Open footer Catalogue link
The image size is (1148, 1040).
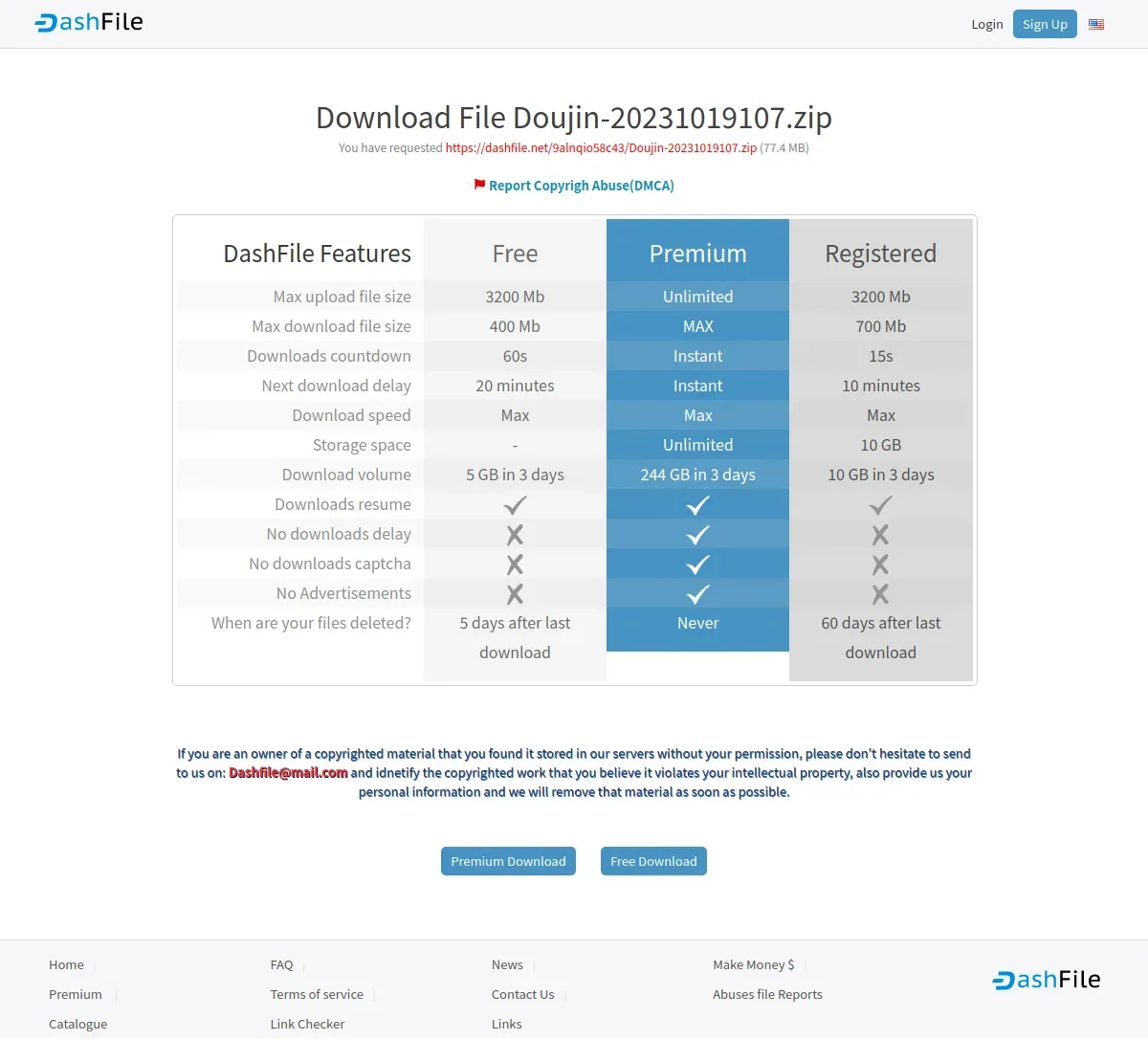coord(78,1024)
